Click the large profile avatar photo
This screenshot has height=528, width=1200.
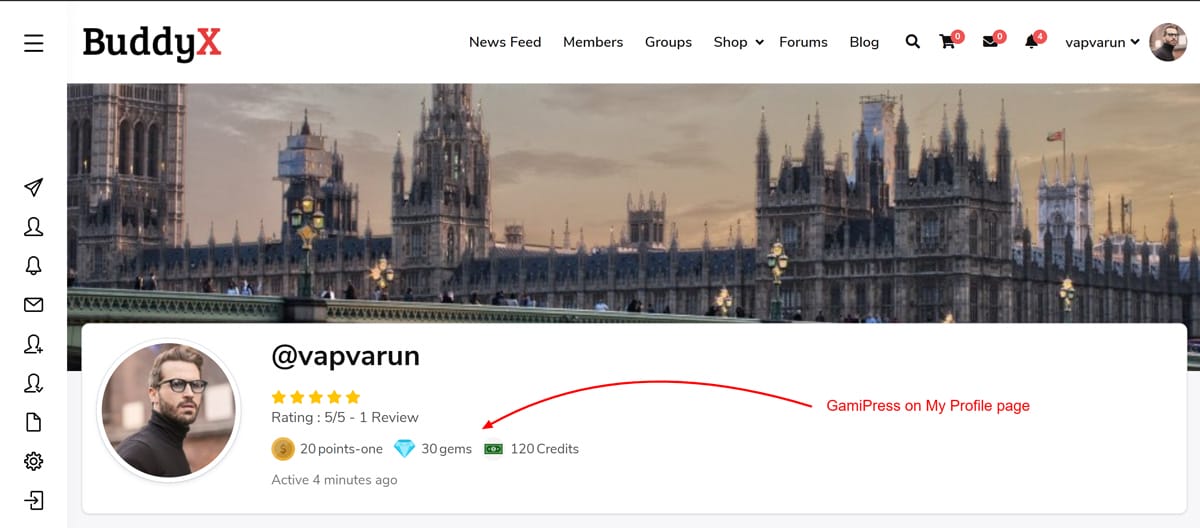(x=168, y=411)
